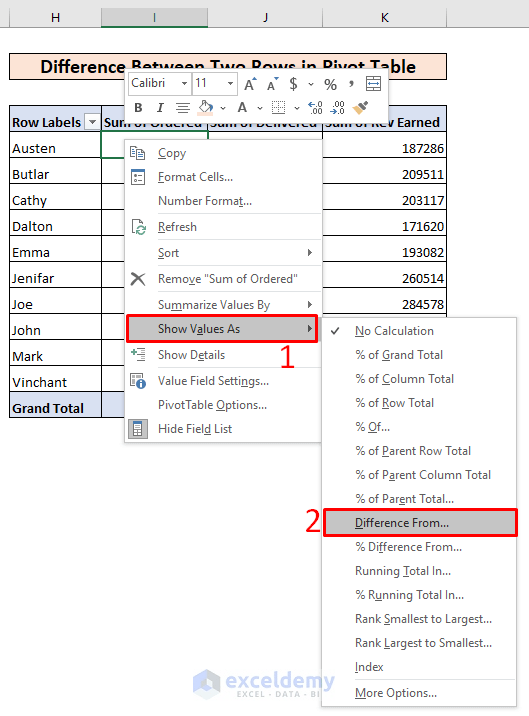Select Rank Smallest to Largest

pyautogui.click(x=419, y=619)
